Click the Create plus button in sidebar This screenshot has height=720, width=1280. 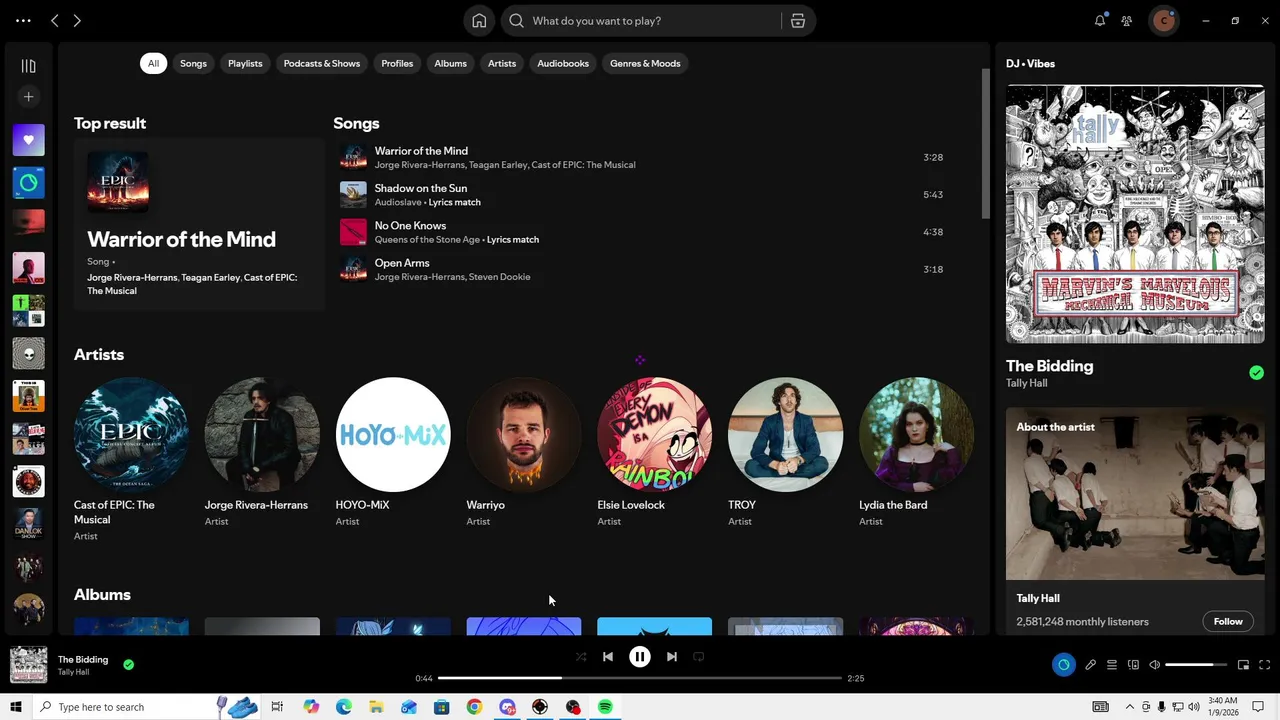point(28,97)
